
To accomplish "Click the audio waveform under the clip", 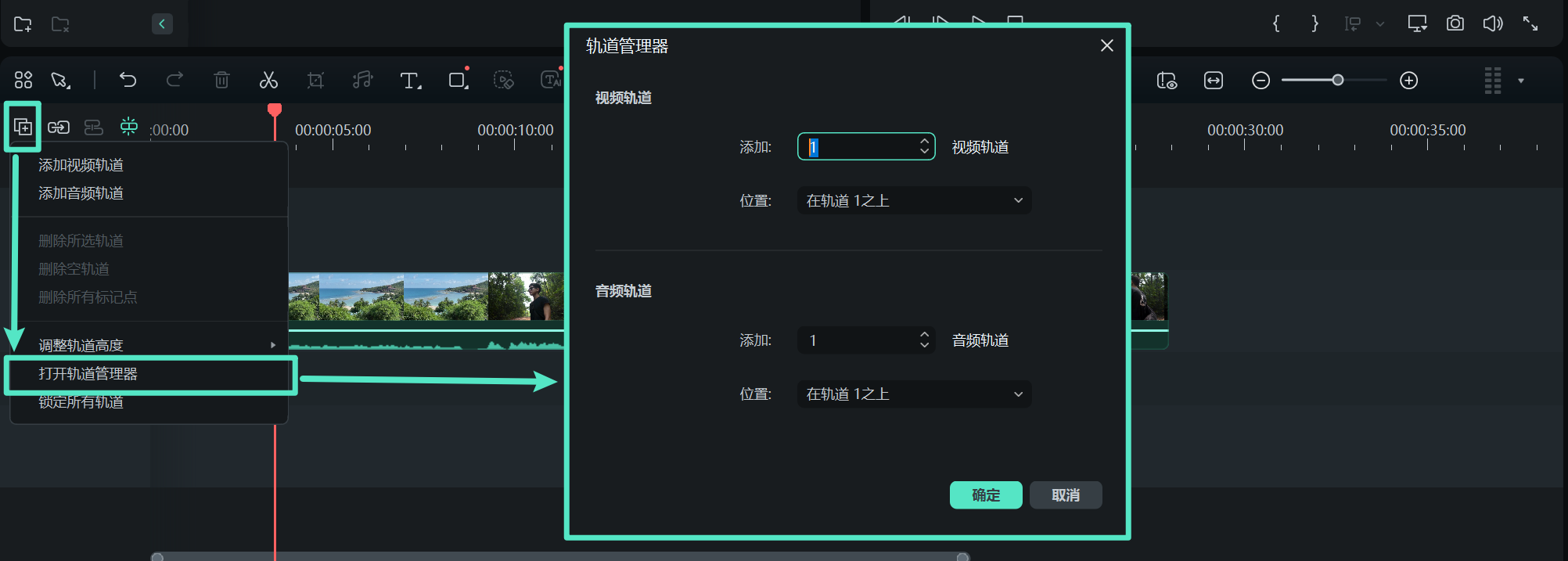I will pyautogui.click(x=426, y=340).
